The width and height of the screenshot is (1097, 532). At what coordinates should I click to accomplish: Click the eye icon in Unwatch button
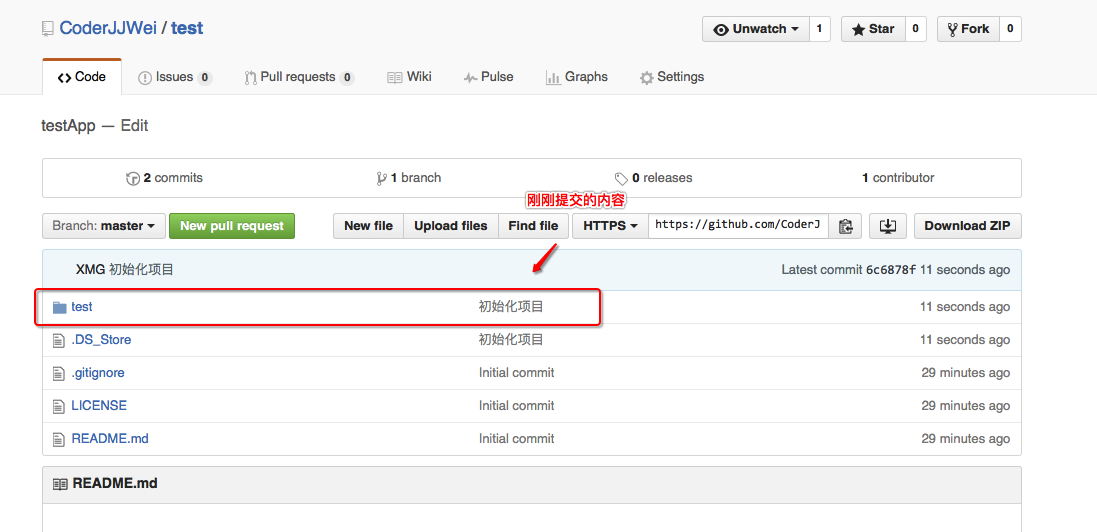[721, 29]
